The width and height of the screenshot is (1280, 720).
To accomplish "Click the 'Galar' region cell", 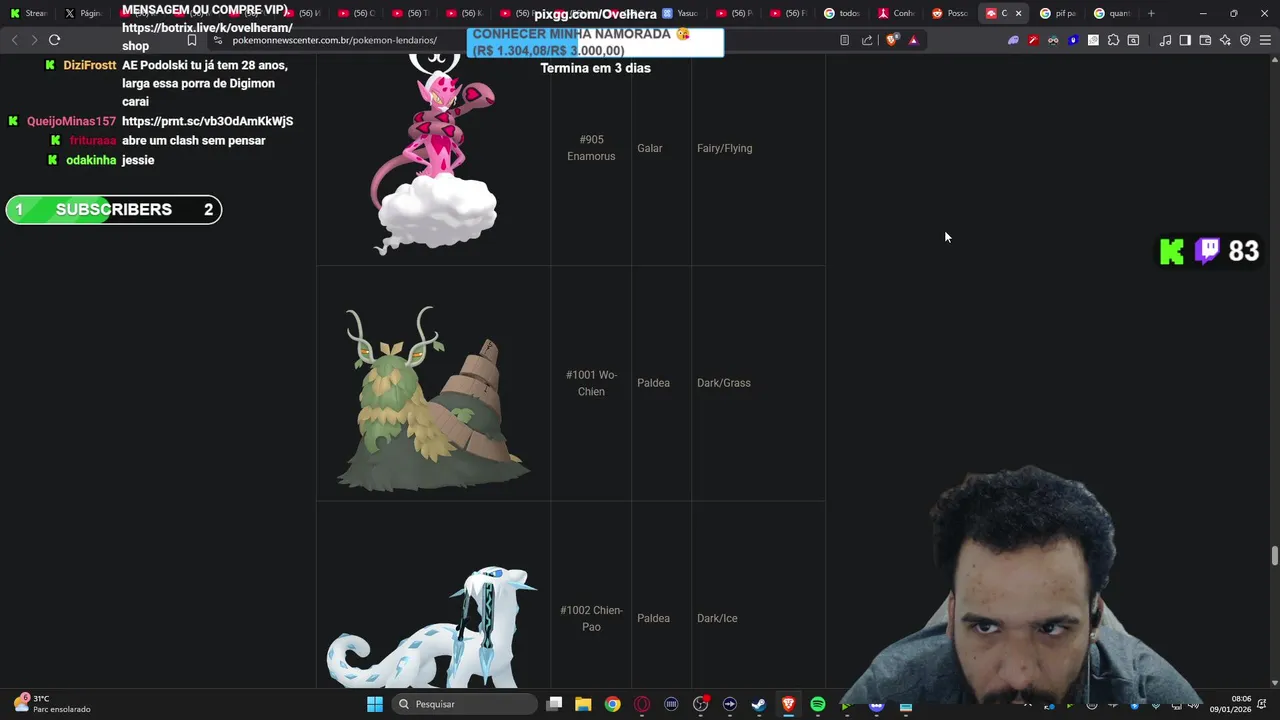I will 650,148.
